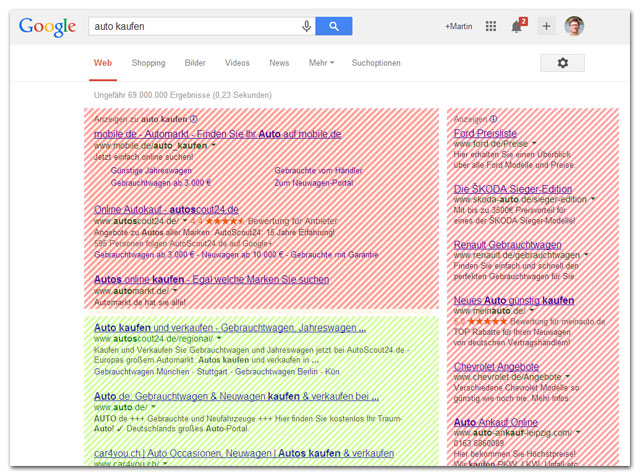Click the blue search magnifier button

(333, 26)
